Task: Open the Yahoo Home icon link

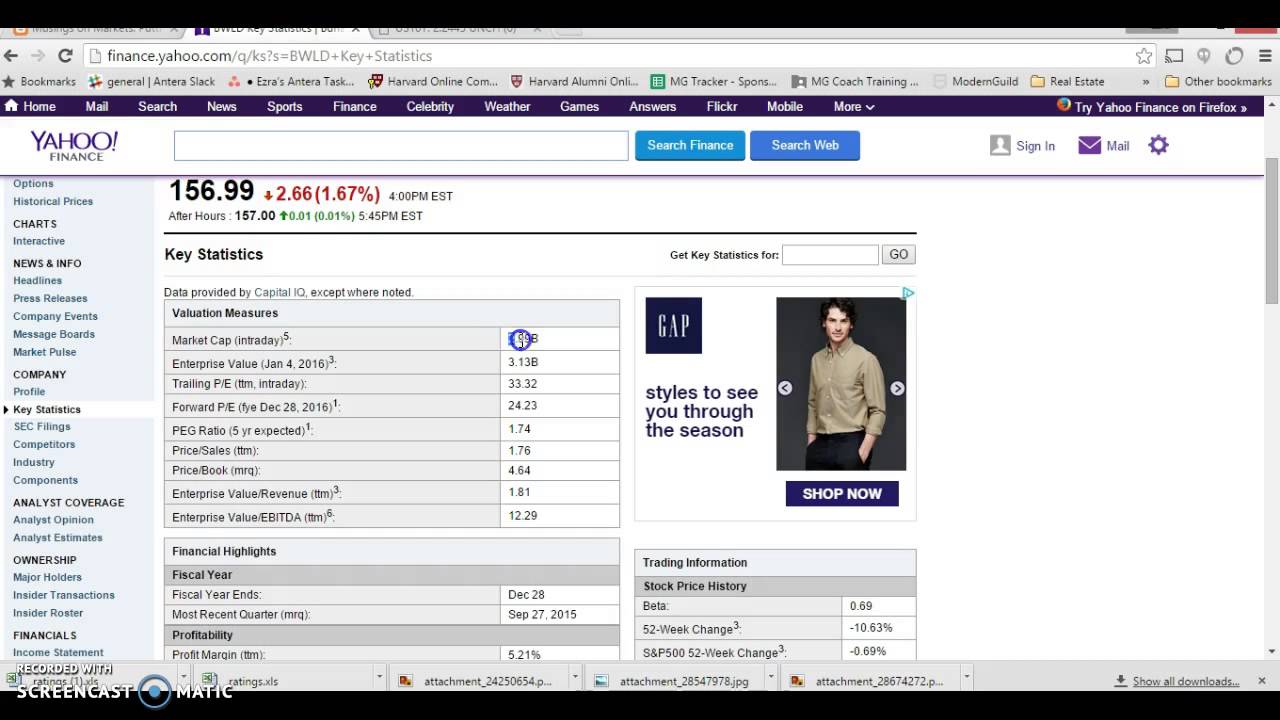Action: coord(12,106)
